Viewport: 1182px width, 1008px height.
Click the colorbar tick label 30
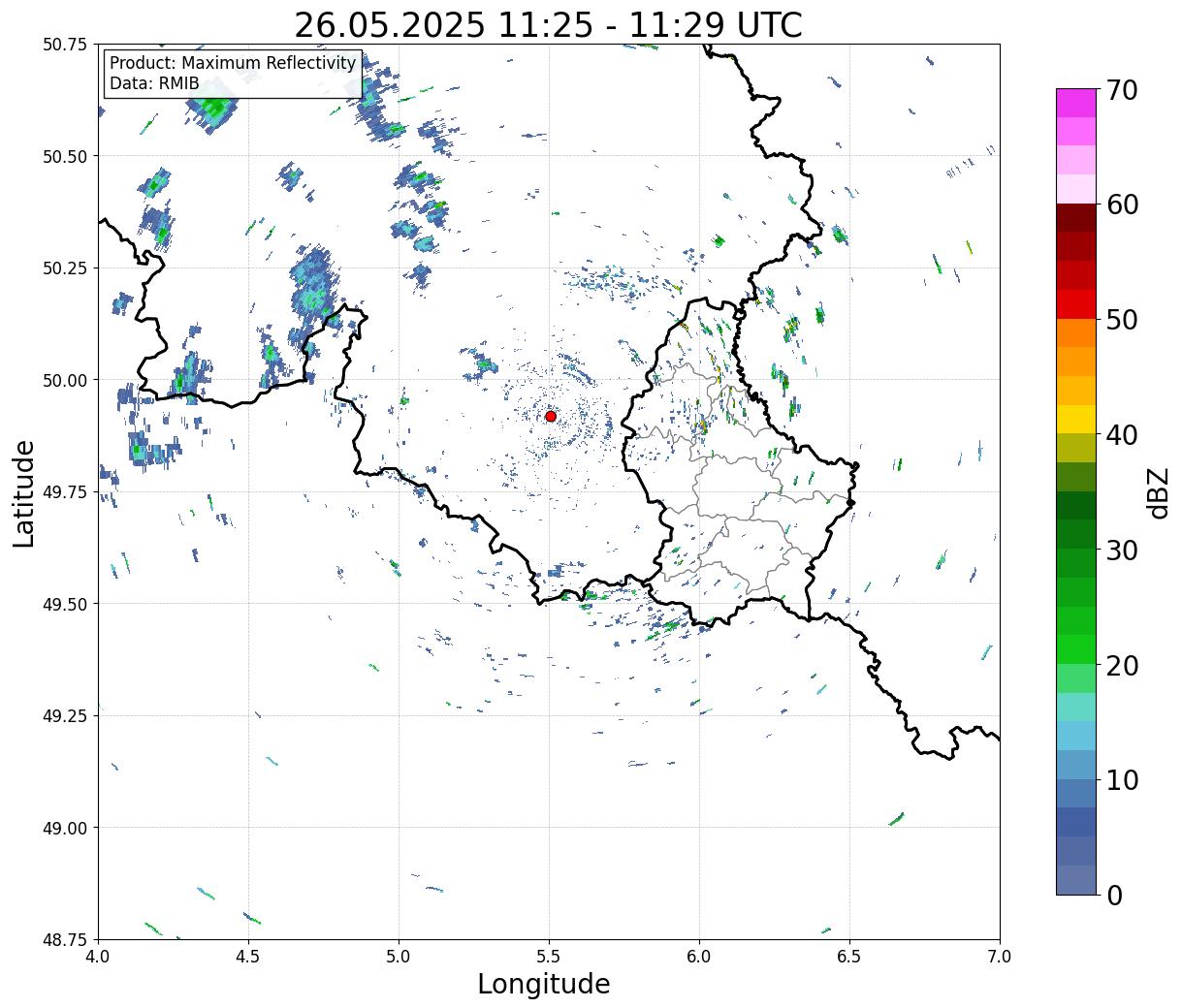[x=1122, y=550]
